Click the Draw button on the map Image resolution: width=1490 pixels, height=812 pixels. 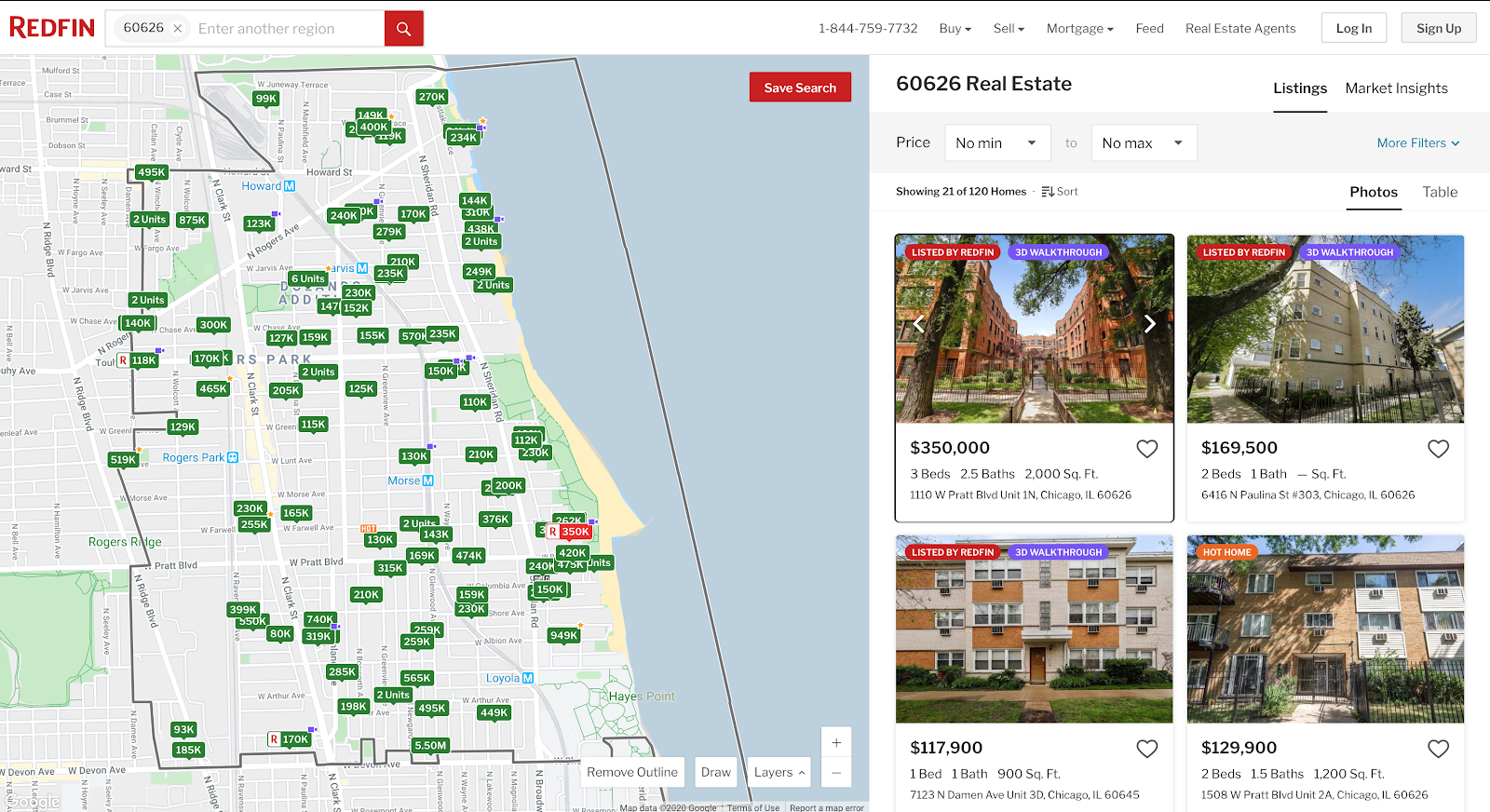[715, 772]
